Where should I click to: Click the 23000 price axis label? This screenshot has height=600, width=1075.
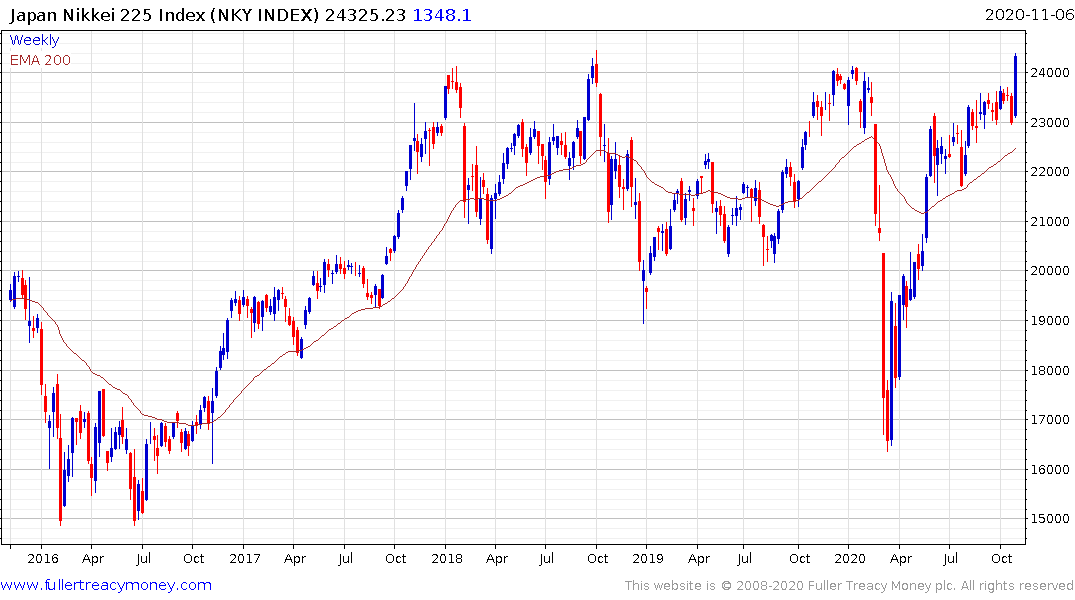tap(1050, 122)
